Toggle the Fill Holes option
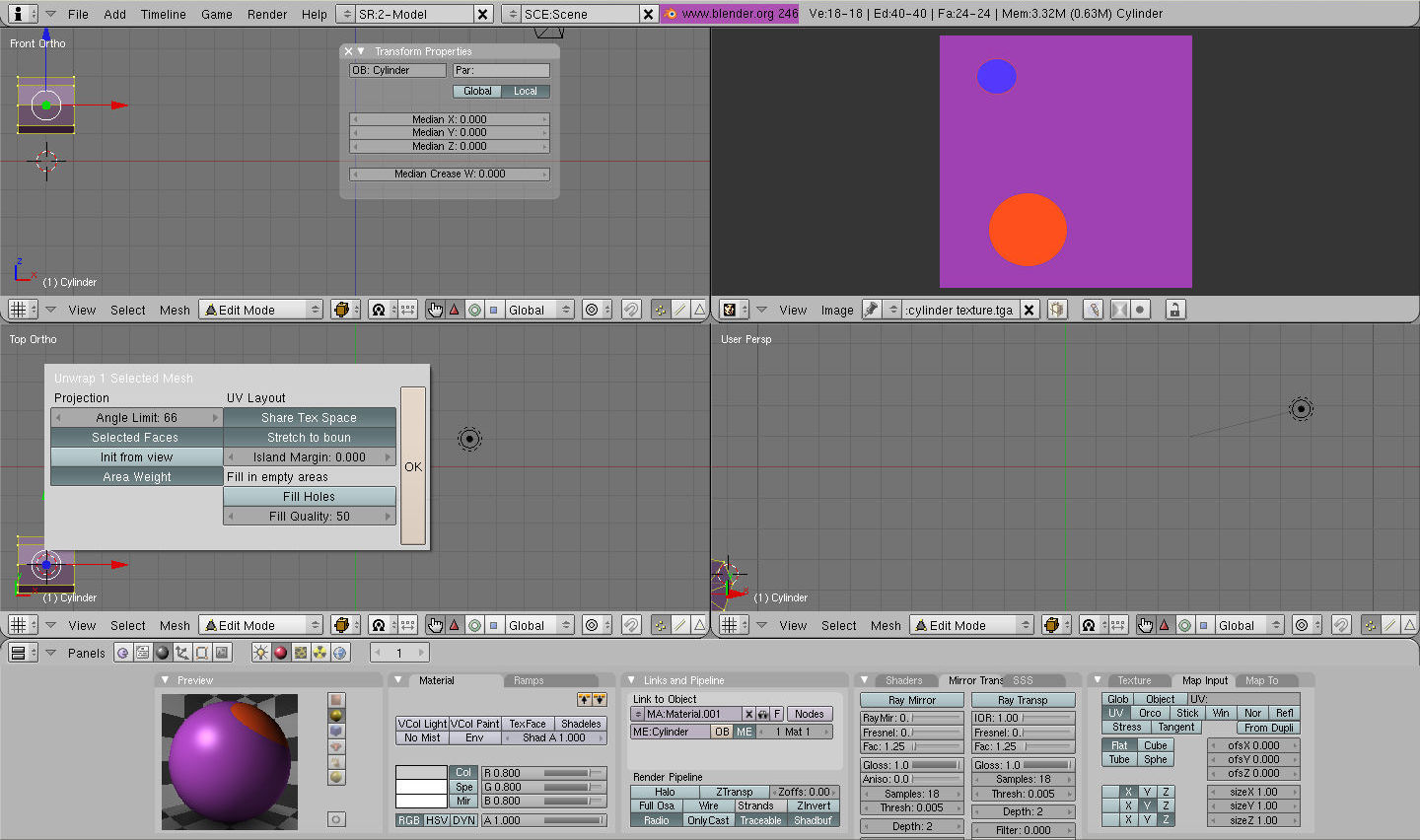 309,497
